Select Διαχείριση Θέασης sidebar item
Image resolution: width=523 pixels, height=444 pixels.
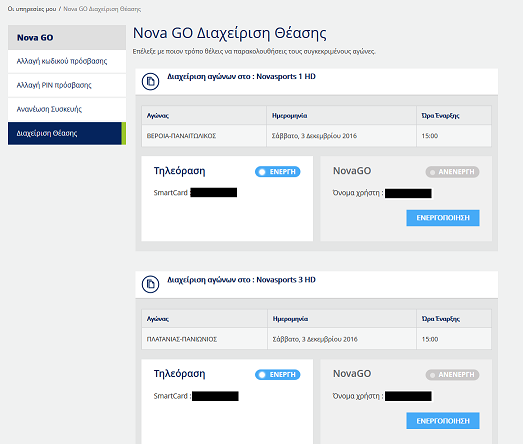pyautogui.click(x=67, y=133)
